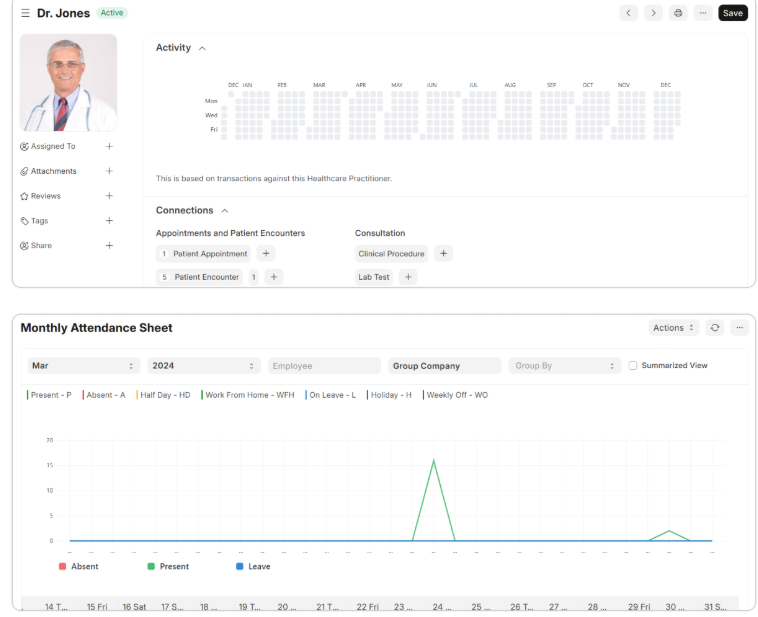Open the Lab Test connection

pyautogui.click(x=373, y=277)
